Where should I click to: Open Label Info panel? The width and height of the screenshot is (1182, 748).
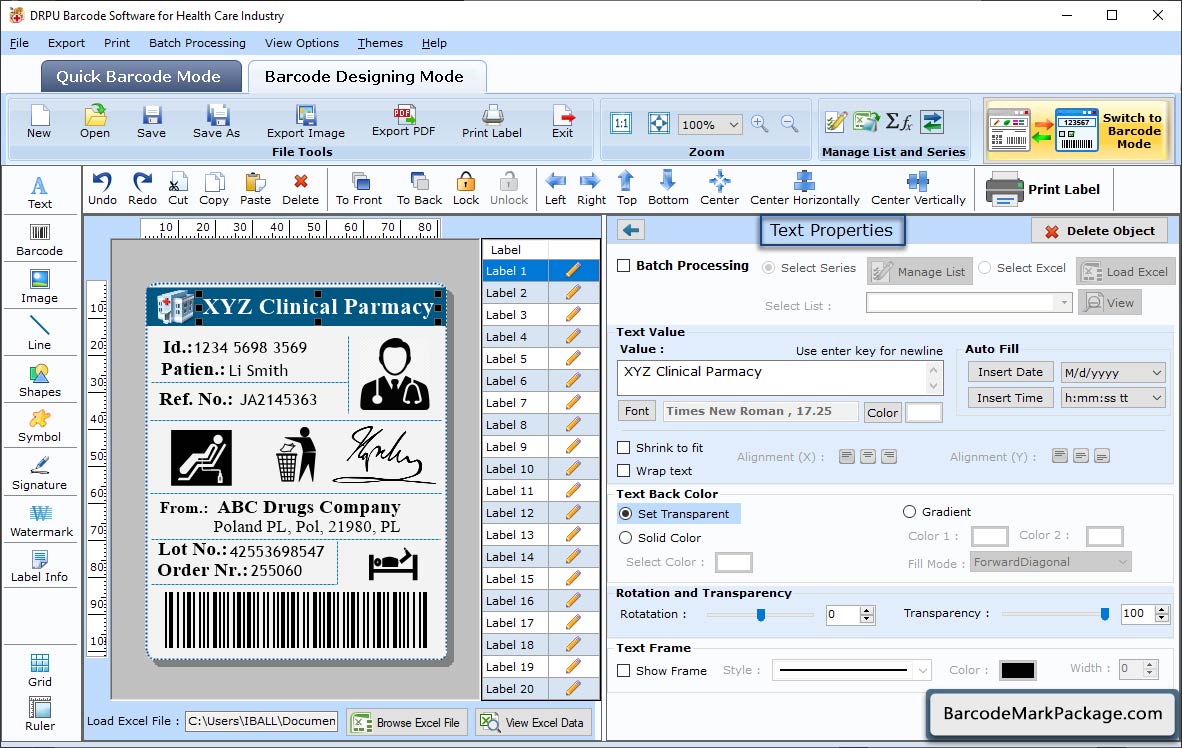click(x=40, y=566)
